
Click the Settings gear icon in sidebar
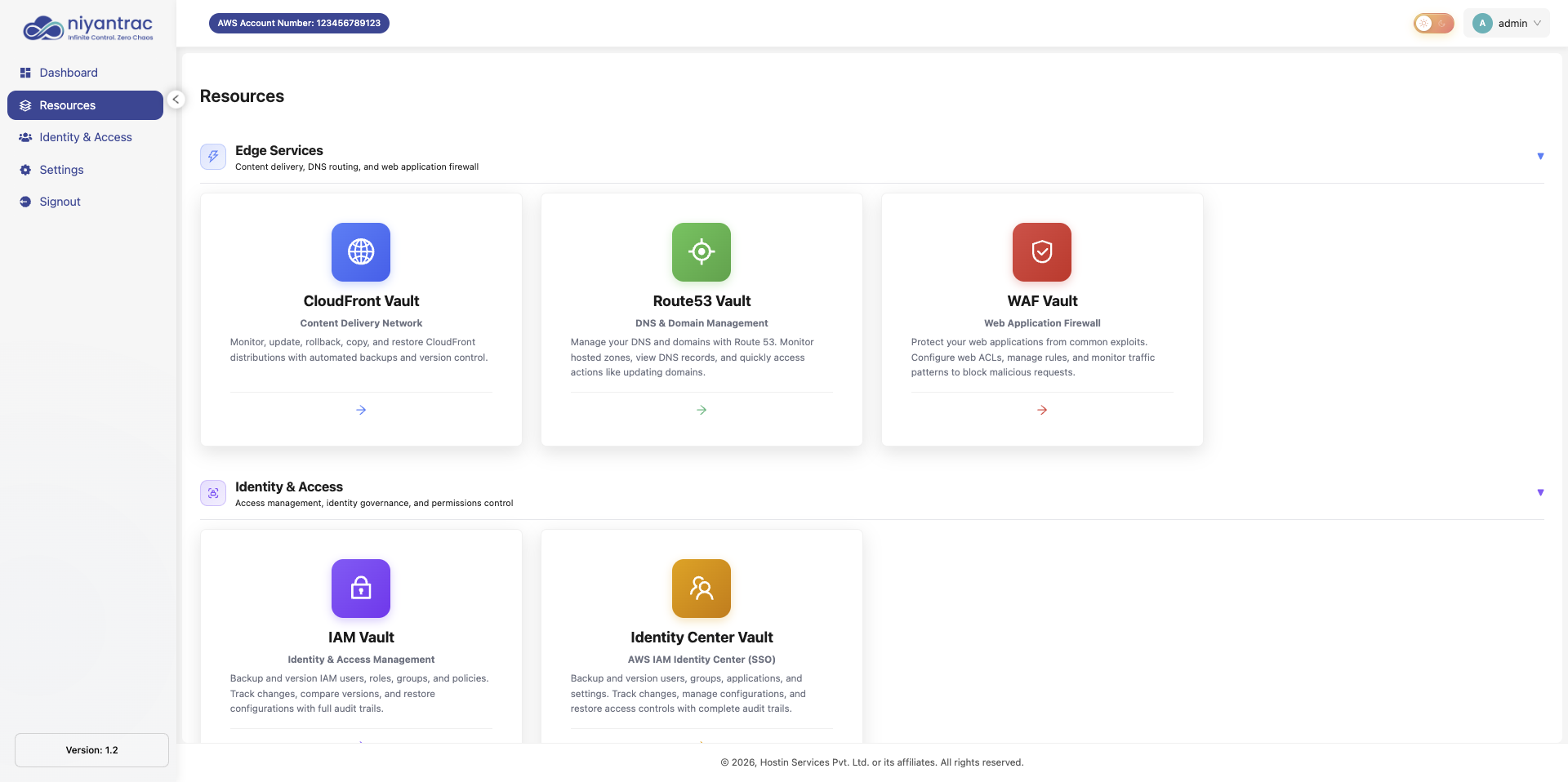(x=25, y=170)
